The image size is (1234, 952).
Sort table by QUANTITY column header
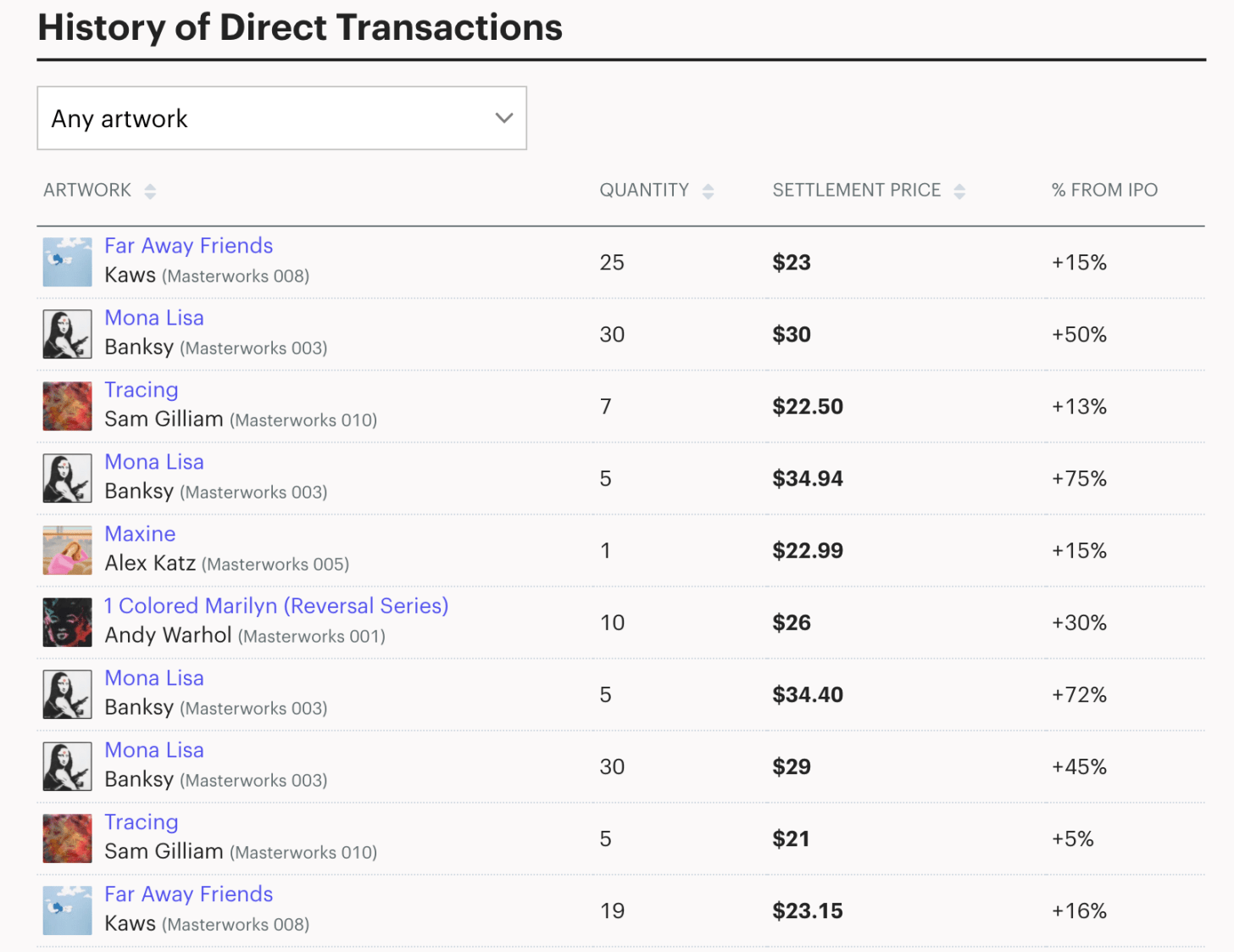click(645, 190)
